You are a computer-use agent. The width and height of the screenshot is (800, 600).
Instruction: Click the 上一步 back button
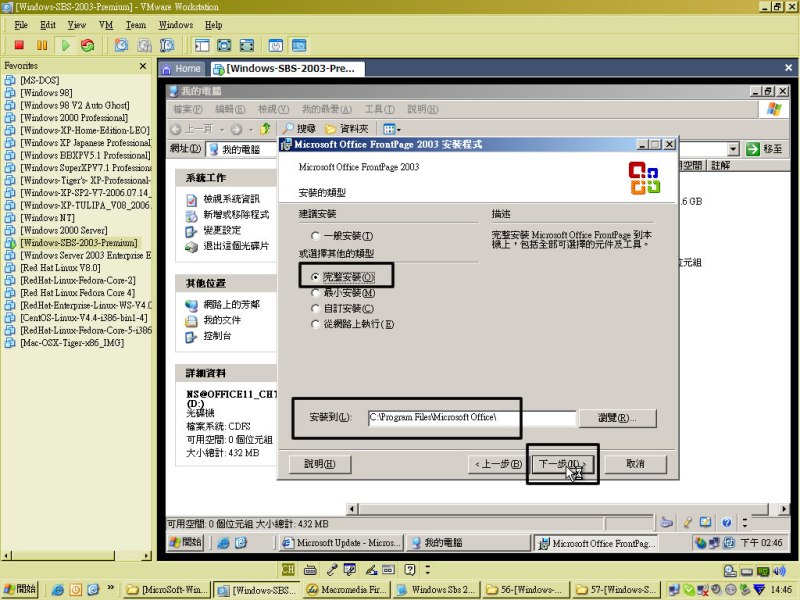click(498, 464)
